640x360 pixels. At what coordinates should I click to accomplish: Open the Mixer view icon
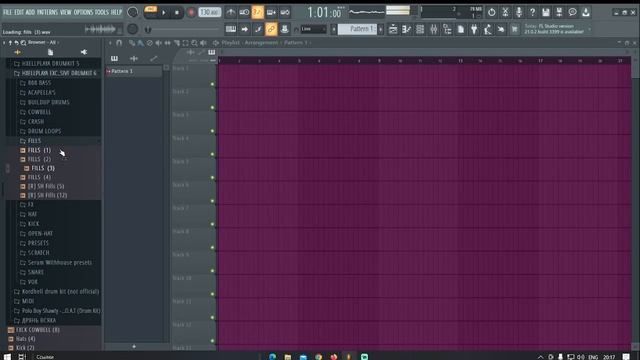pos(433,29)
